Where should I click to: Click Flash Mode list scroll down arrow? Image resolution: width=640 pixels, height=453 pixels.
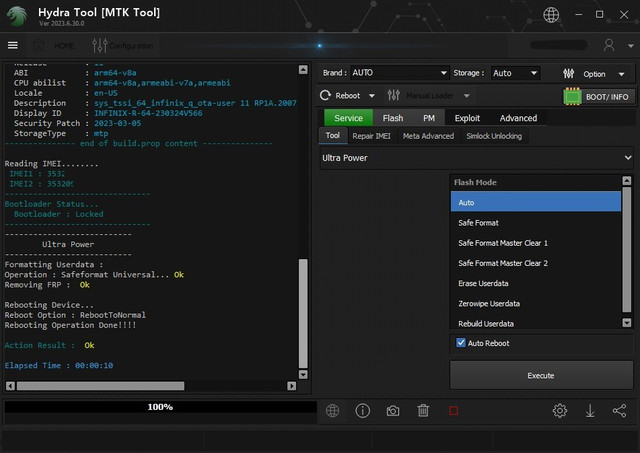pos(627,322)
